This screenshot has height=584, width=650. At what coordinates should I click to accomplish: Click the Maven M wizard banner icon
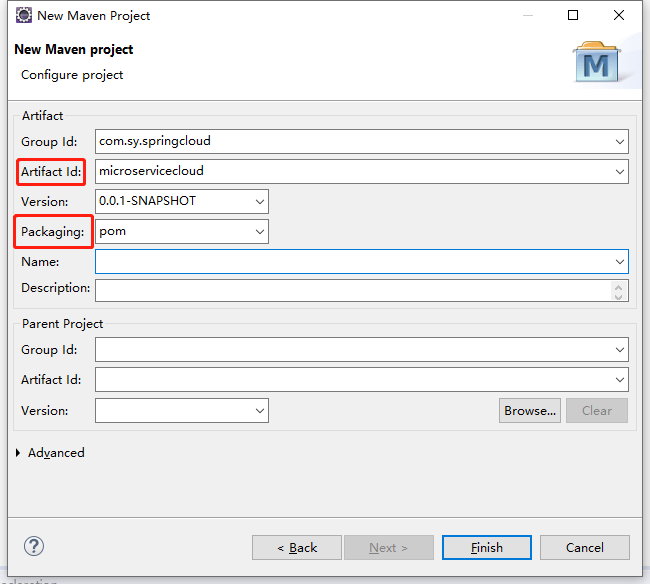coord(597,62)
